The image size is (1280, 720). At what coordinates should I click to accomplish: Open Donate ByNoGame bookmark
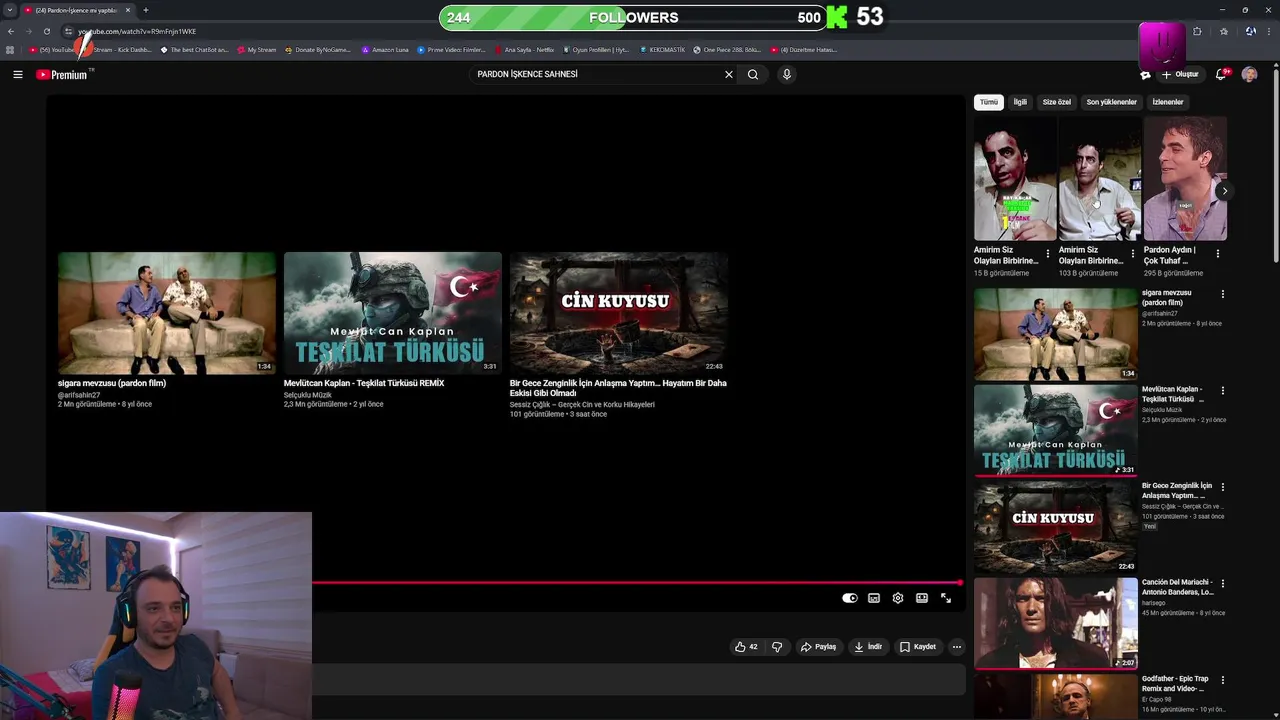click(x=318, y=49)
